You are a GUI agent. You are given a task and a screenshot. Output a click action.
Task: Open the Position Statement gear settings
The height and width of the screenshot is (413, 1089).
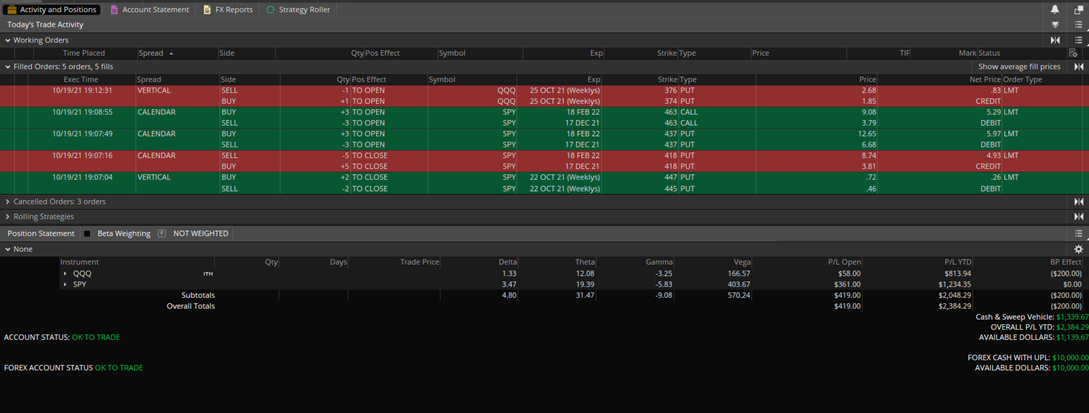tap(1078, 249)
